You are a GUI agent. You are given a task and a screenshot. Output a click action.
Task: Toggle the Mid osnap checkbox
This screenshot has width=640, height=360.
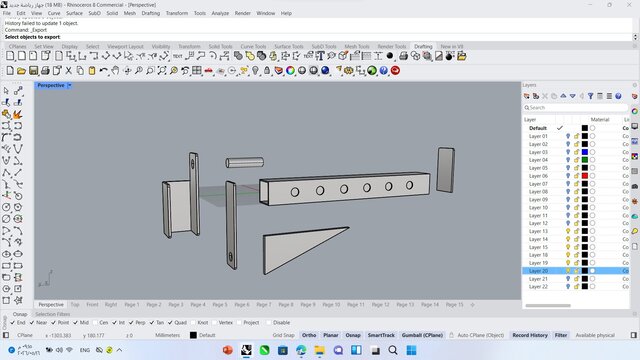point(76,322)
